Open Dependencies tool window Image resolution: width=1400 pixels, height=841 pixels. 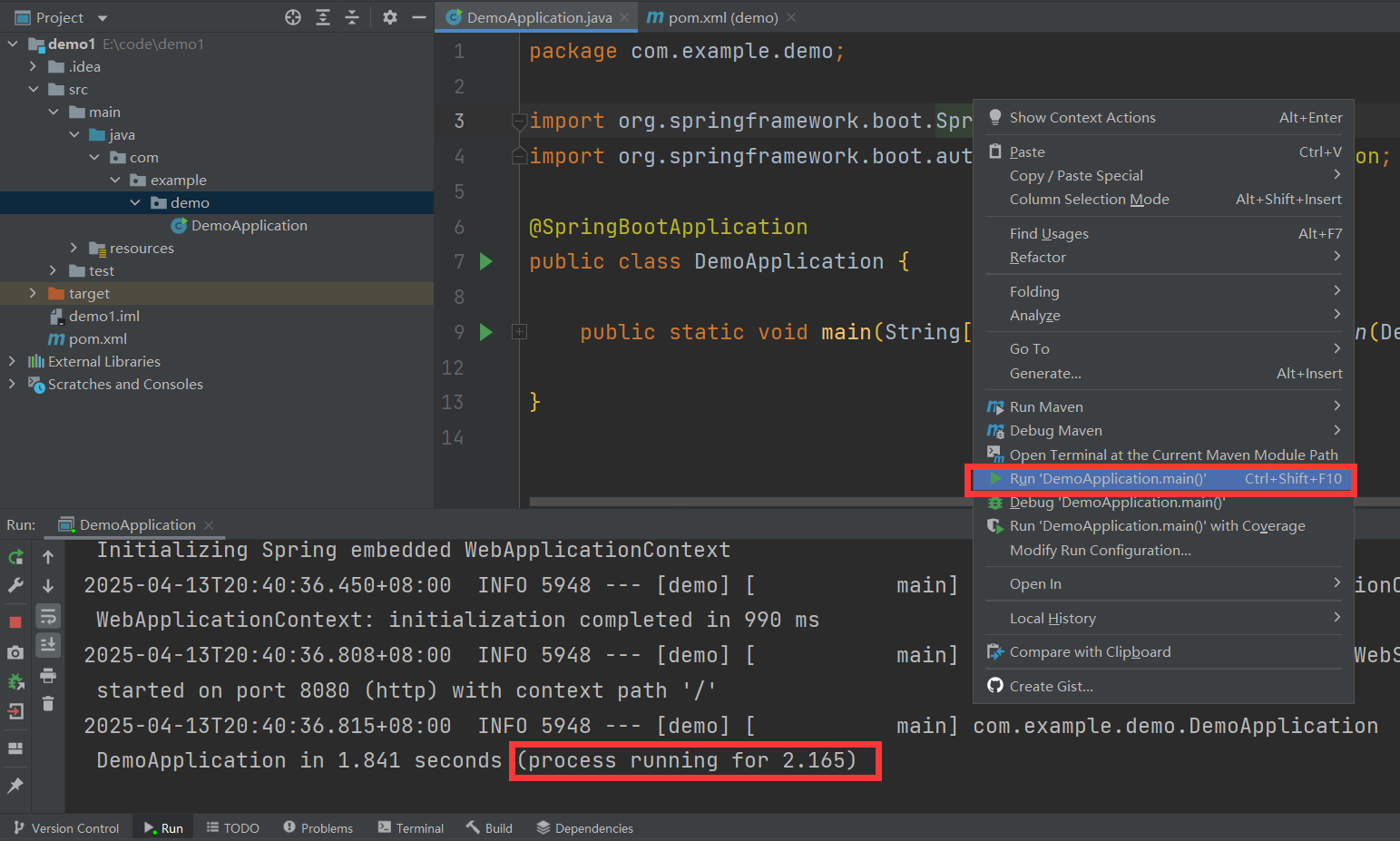[x=584, y=828]
